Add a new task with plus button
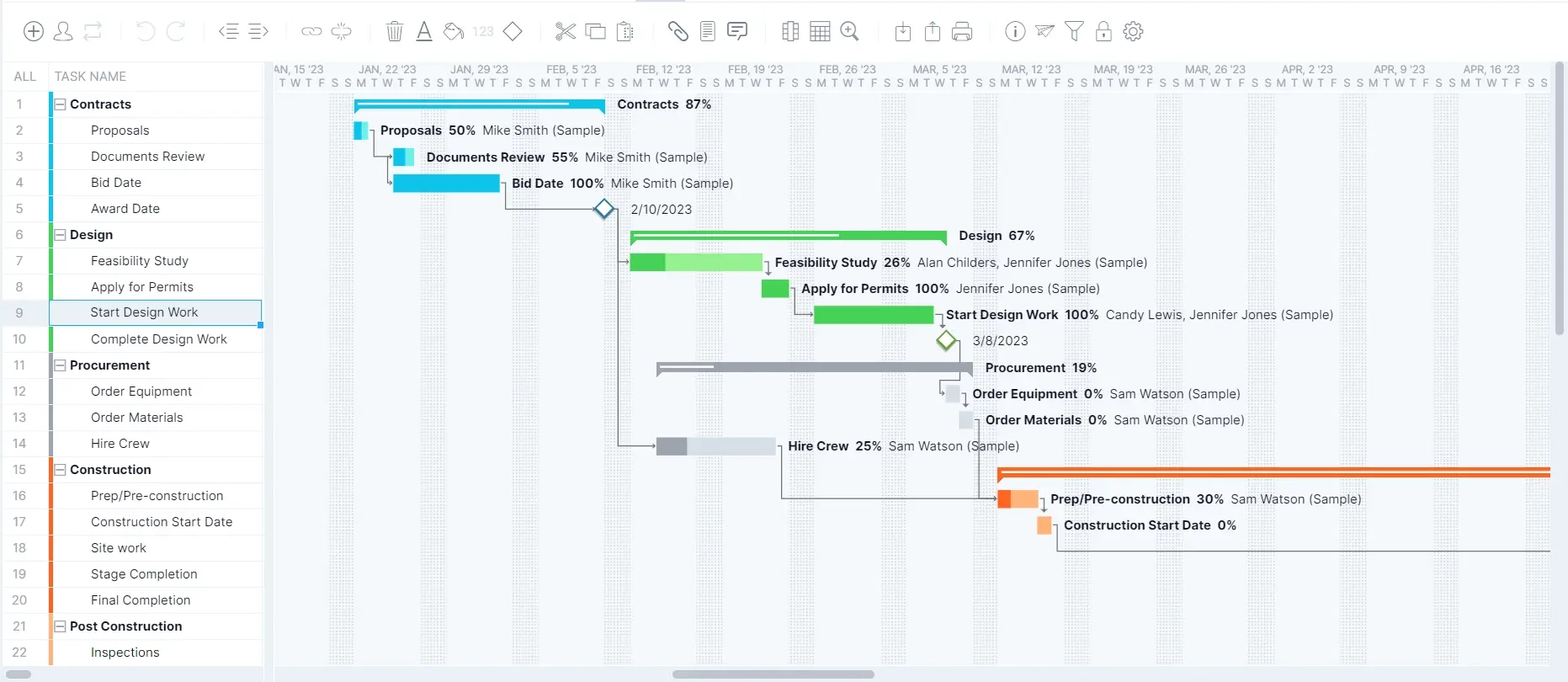Viewport: 1568px width, 682px height. (x=34, y=31)
